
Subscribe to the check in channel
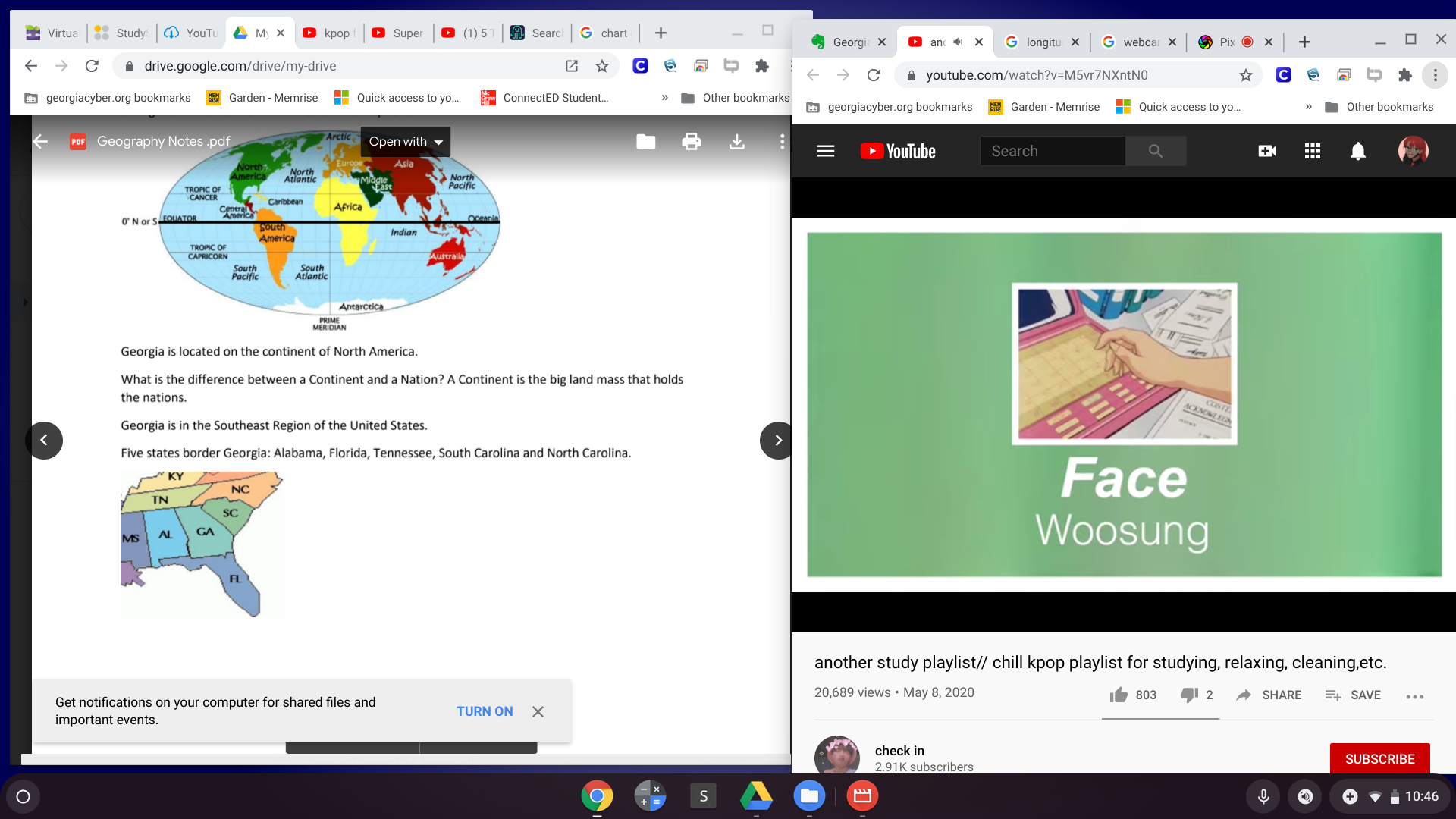pyautogui.click(x=1379, y=758)
